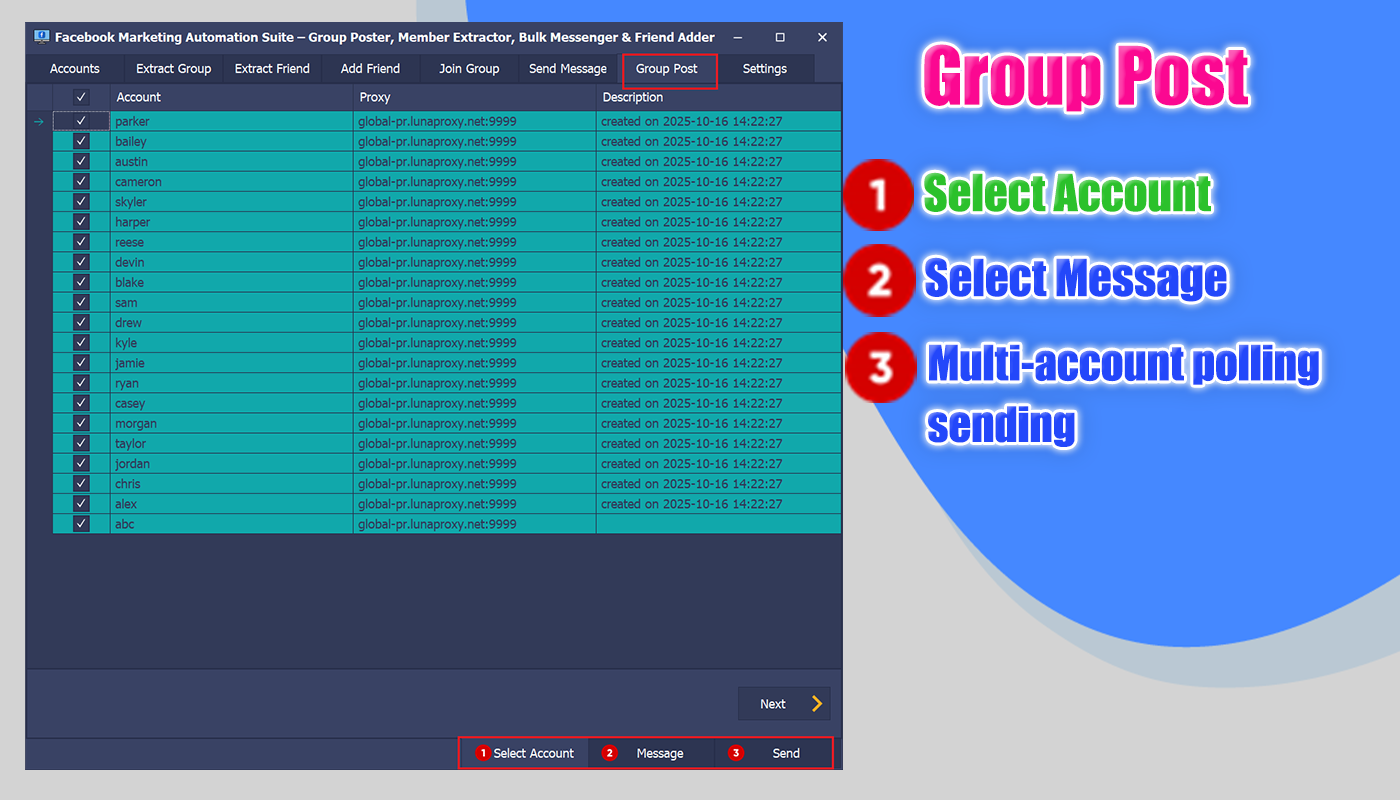The height and width of the screenshot is (800, 1400).
Task: Toggle the checkbox next to drew
Action: click(81, 322)
